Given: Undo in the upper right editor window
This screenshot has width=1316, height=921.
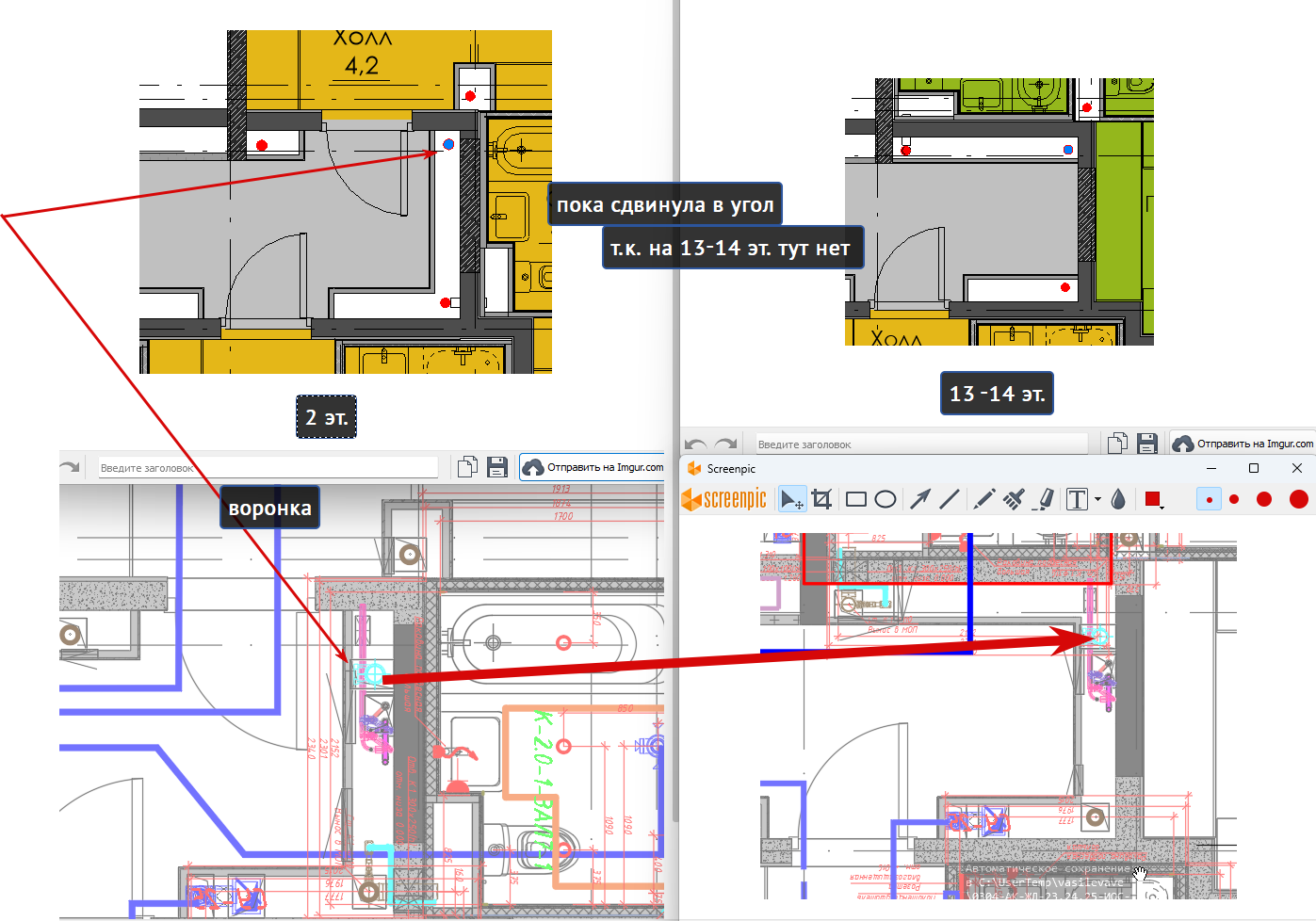Looking at the screenshot, I should [696, 444].
